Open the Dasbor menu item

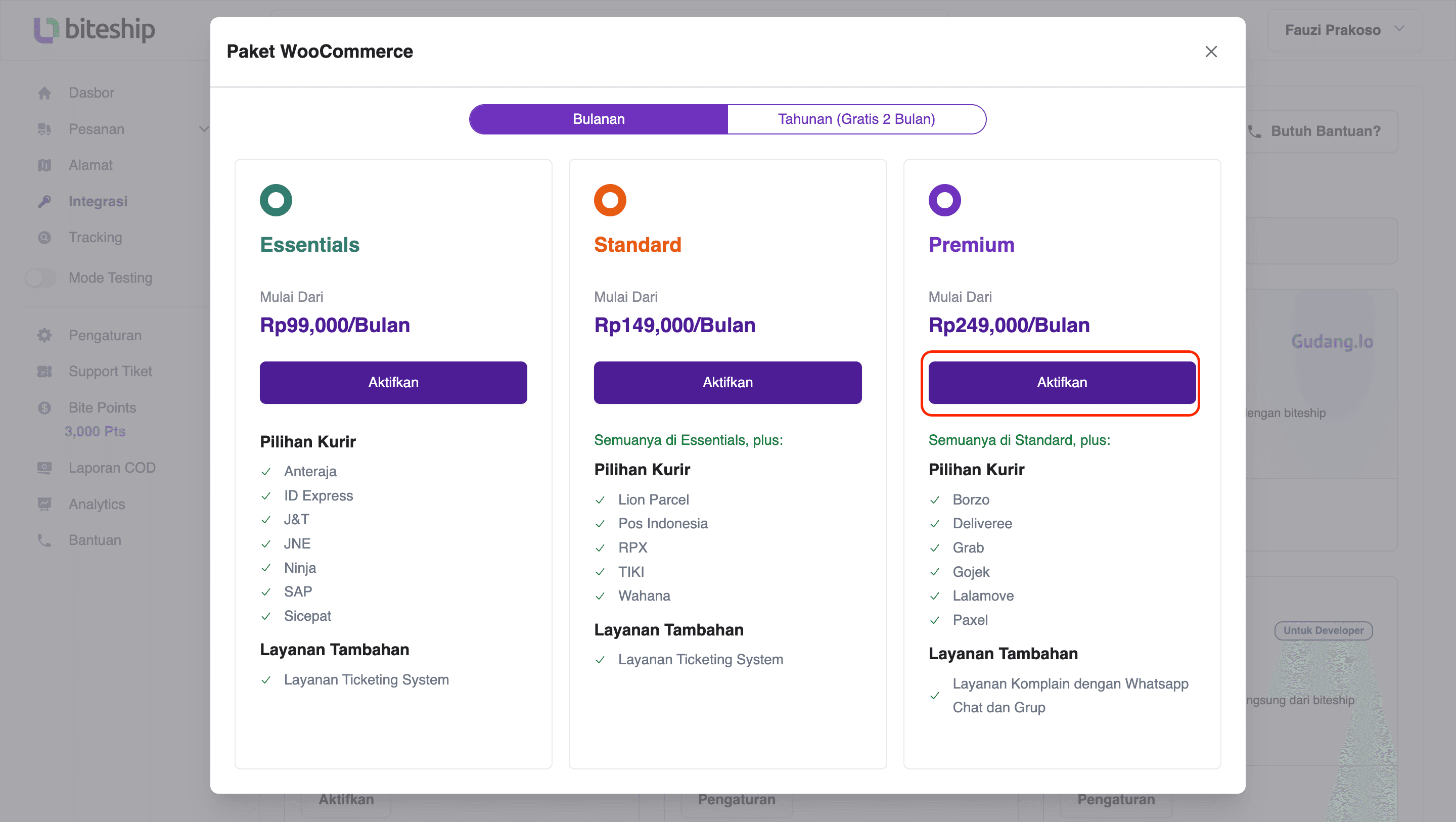click(x=92, y=93)
